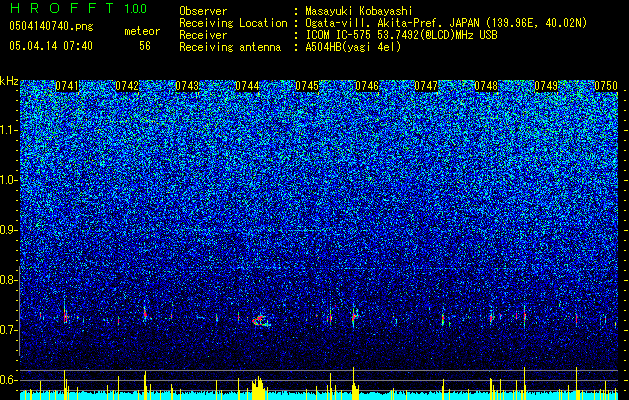
Task: Click the receiver text ICOM IC-575 53.7492
Action: [401, 35]
